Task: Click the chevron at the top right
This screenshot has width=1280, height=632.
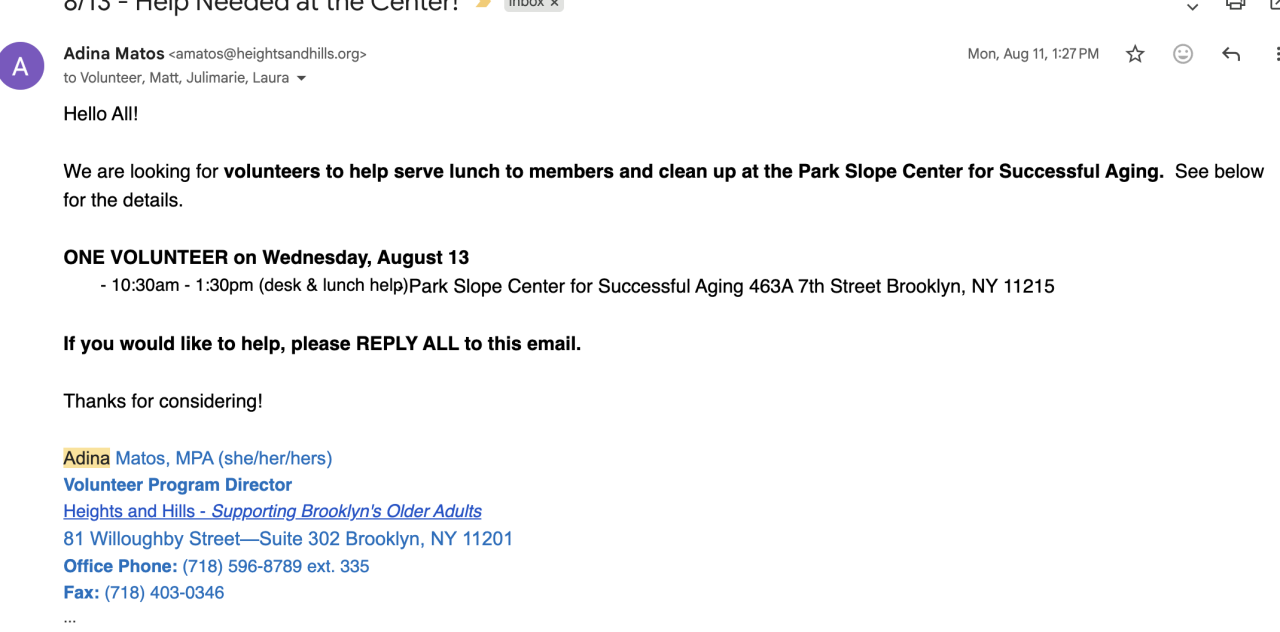Action: coord(1192,6)
